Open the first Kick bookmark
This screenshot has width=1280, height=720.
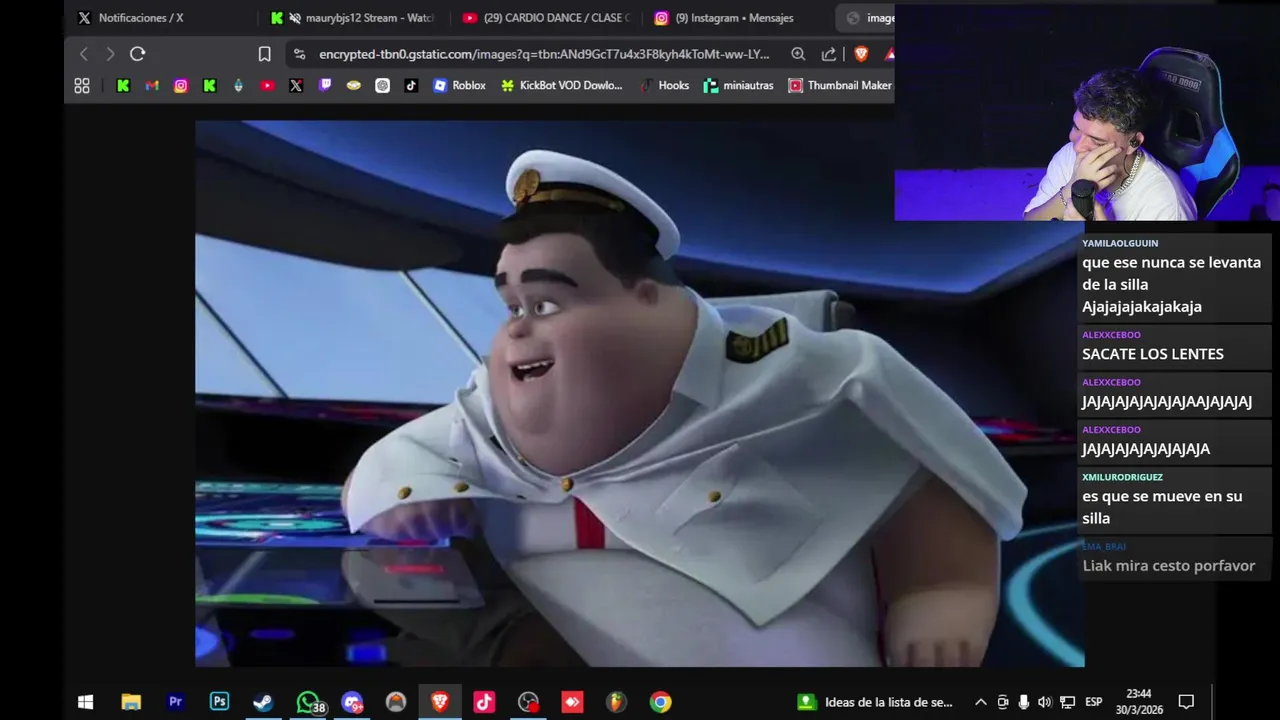point(123,86)
